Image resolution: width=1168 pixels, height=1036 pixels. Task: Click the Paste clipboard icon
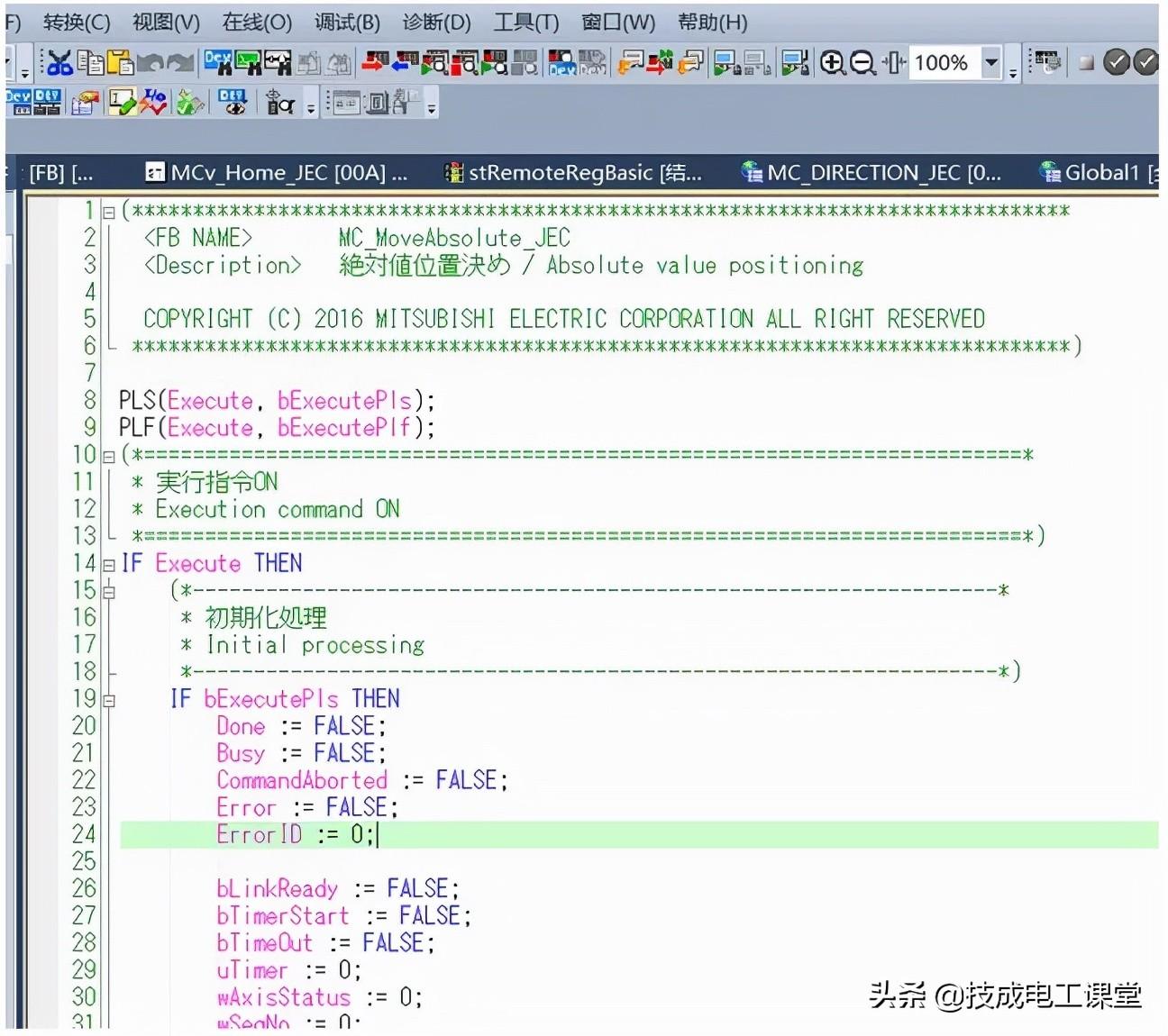click(x=120, y=62)
